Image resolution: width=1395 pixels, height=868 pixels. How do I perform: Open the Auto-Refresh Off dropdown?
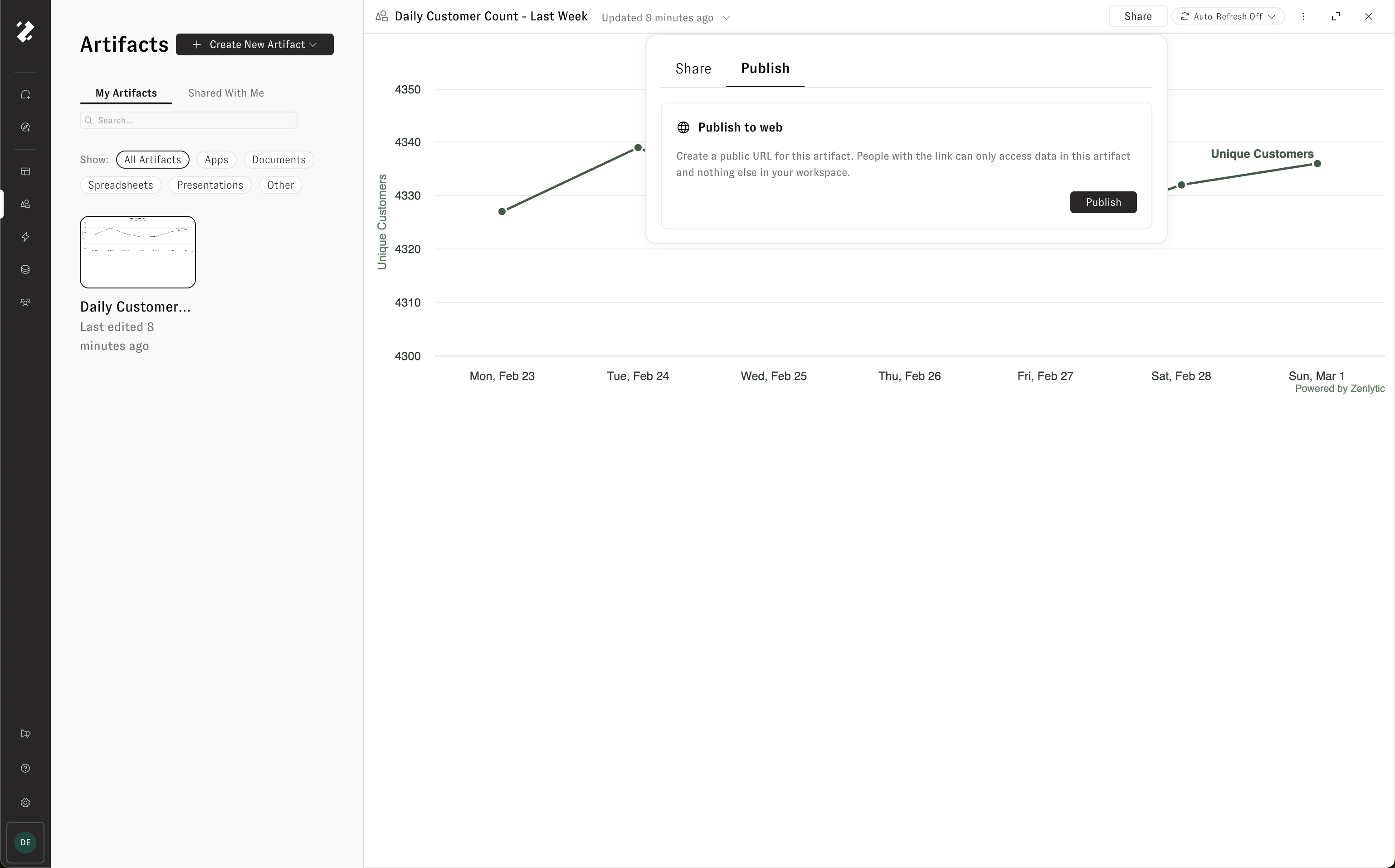(x=1228, y=17)
